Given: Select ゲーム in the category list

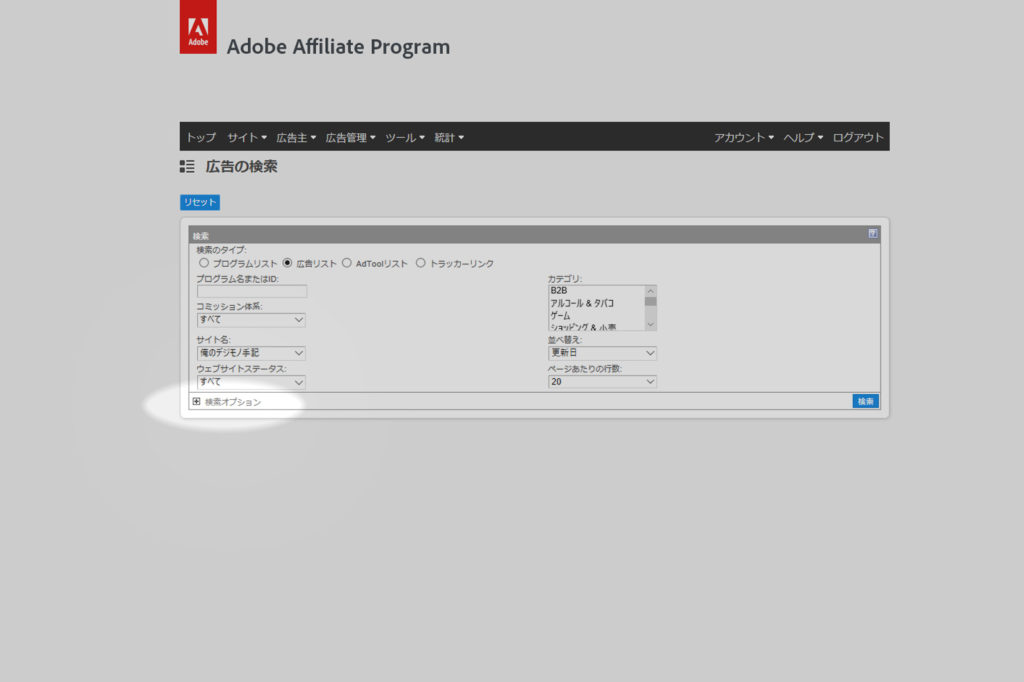Looking at the screenshot, I should [560, 316].
